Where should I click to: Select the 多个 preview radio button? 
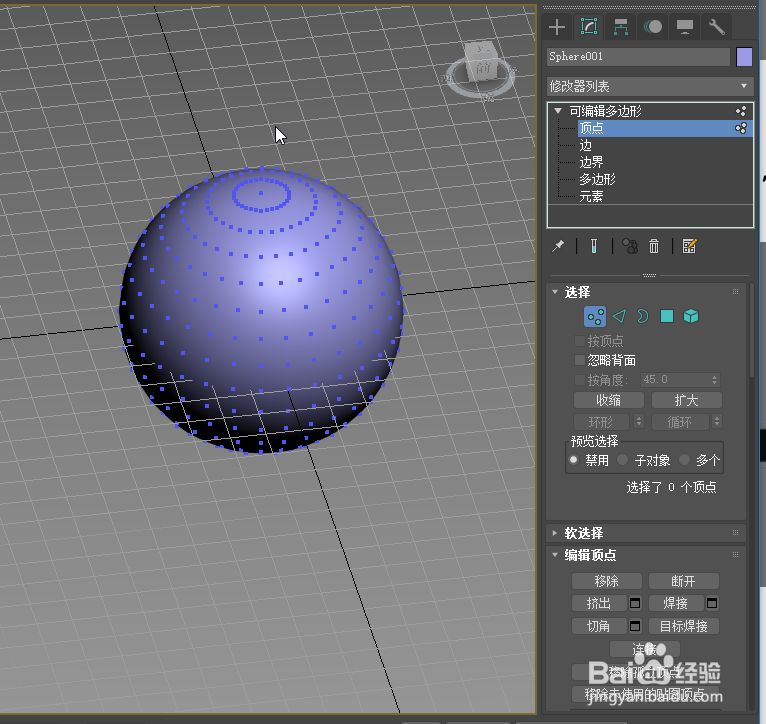coord(685,460)
